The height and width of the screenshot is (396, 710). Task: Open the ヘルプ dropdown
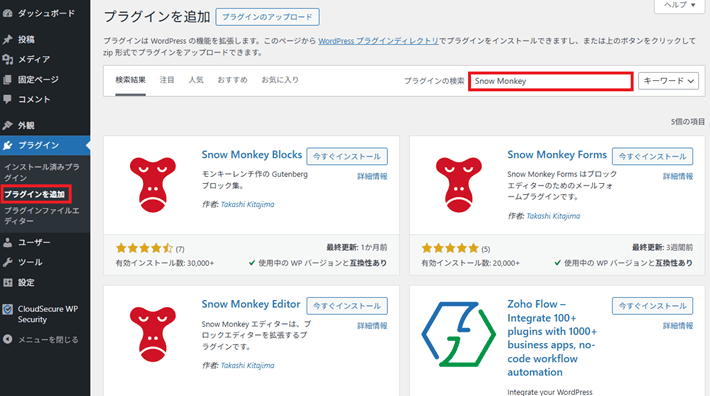679,5
